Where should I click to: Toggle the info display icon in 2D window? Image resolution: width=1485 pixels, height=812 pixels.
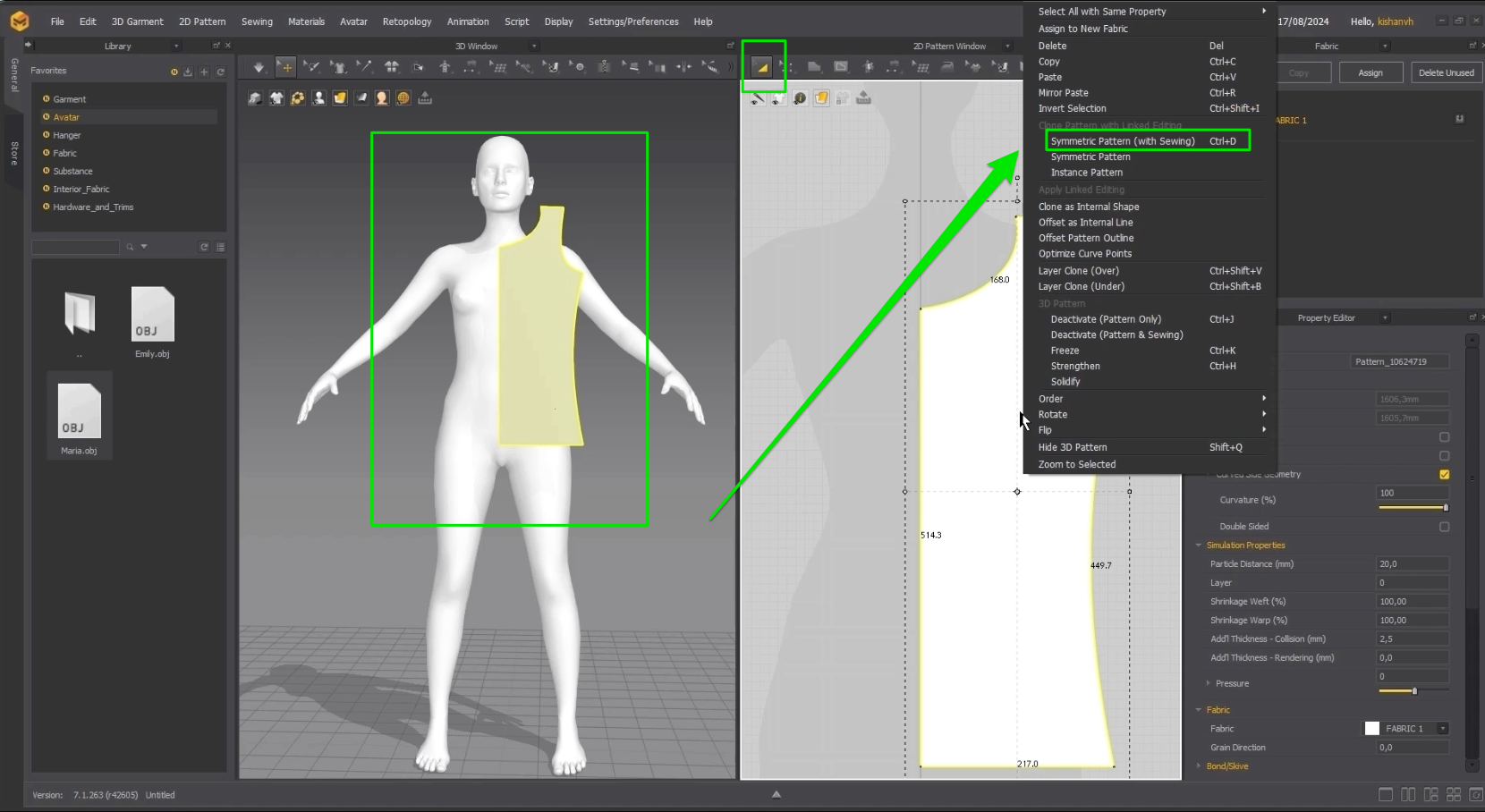coord(800,98)
